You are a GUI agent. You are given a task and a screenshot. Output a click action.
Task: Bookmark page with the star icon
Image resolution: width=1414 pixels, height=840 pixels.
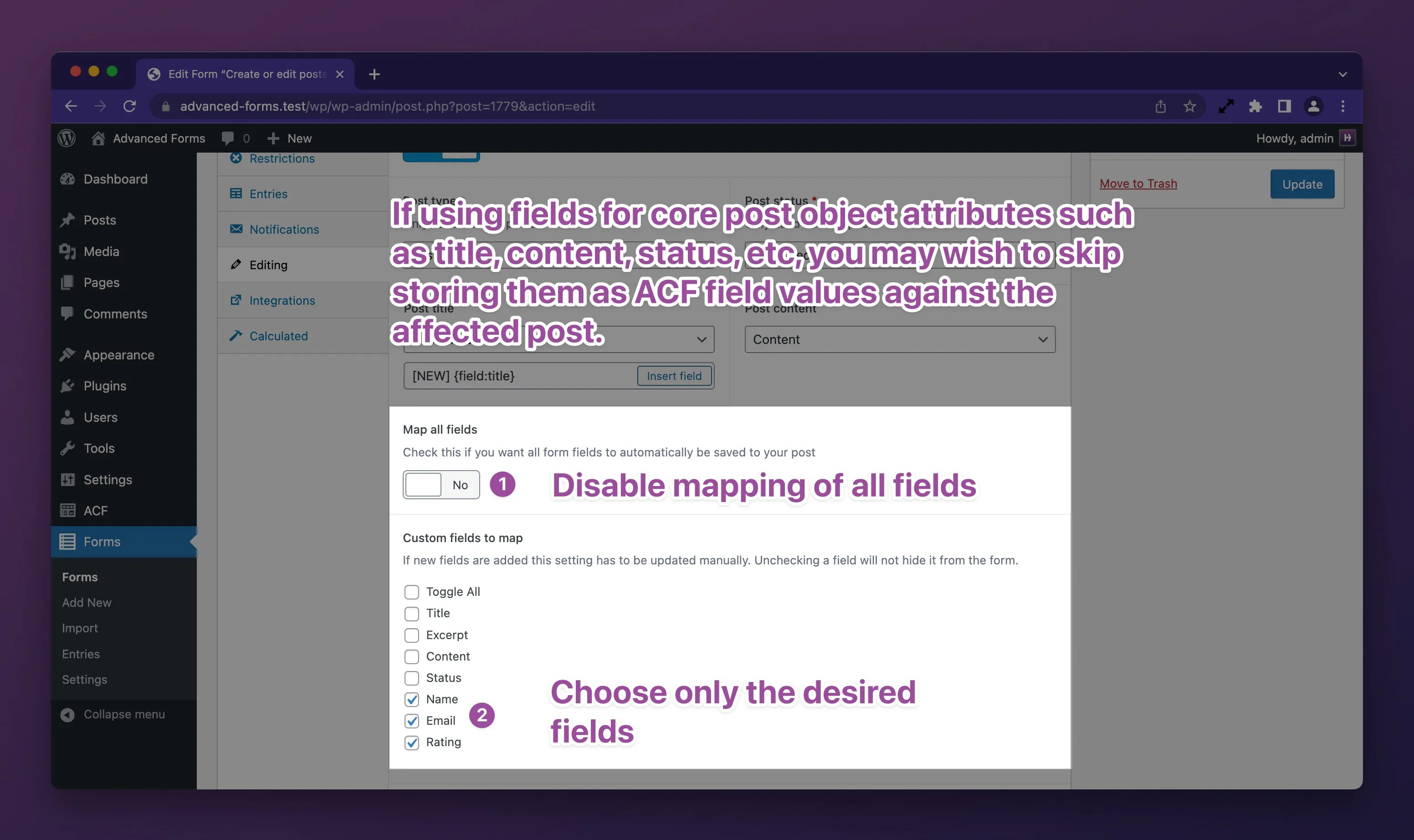coord(1190,106)
